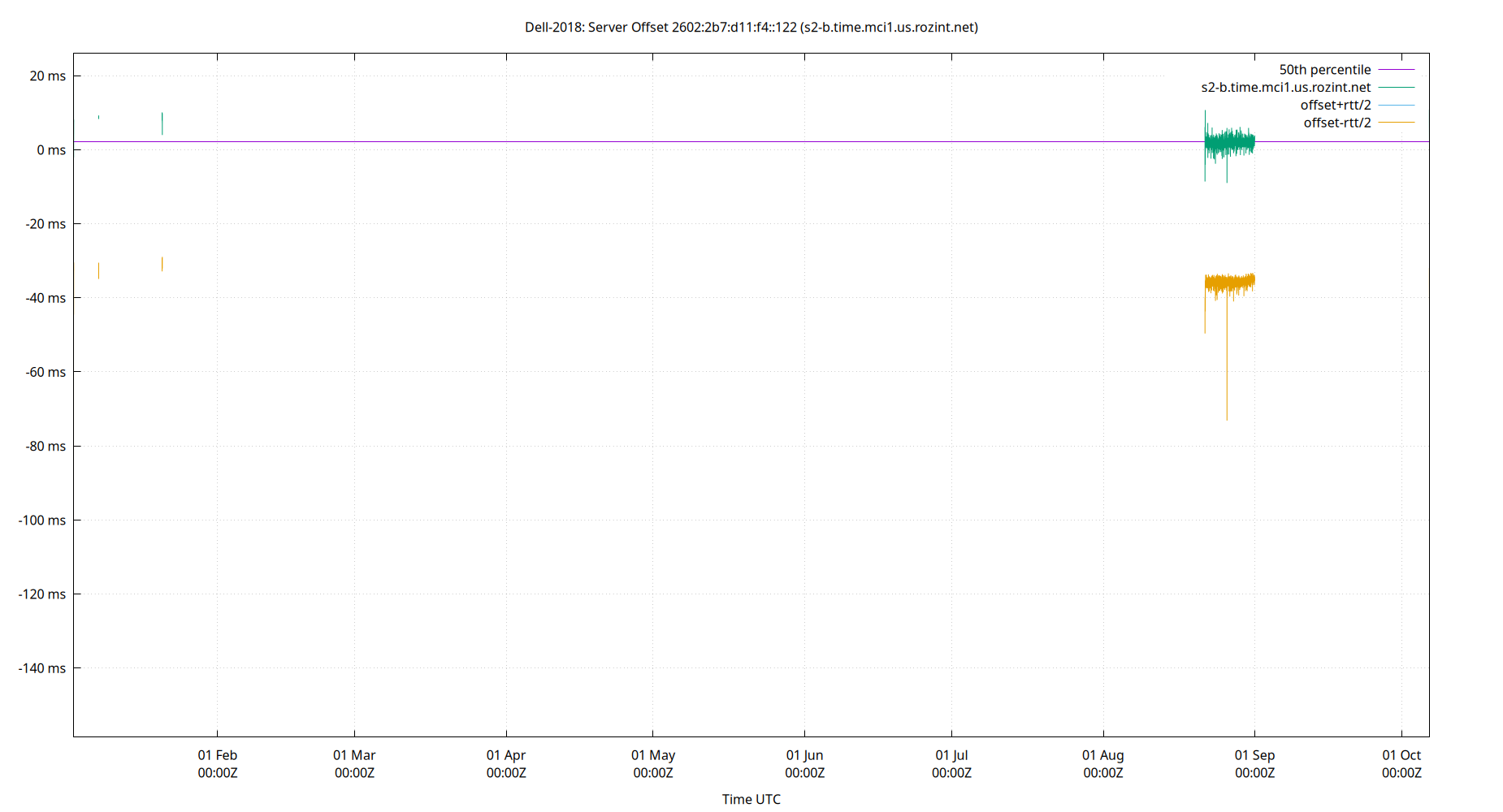Screen dimensions: 1503x812
Task: Click the 50th percentile legend line sample
Action: [x=1395, y=70]
